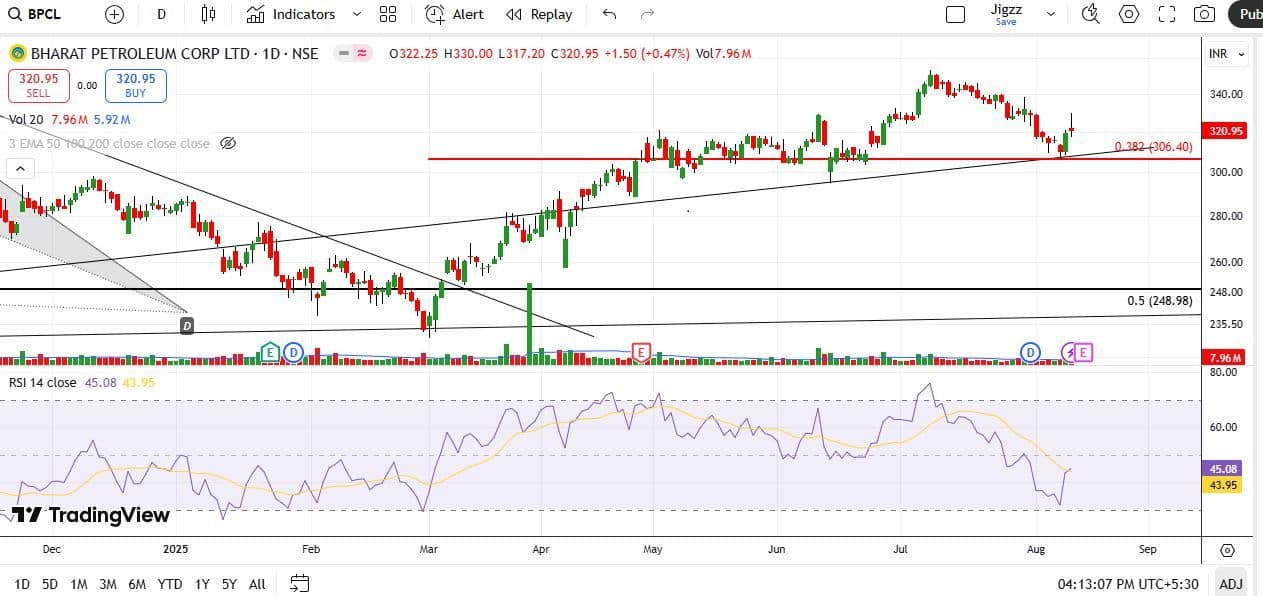Image resolution: width=1263 pixels, height=596 pixels.
Task: Click the compare/add symbol plus icon
Action: coord(115,14)
